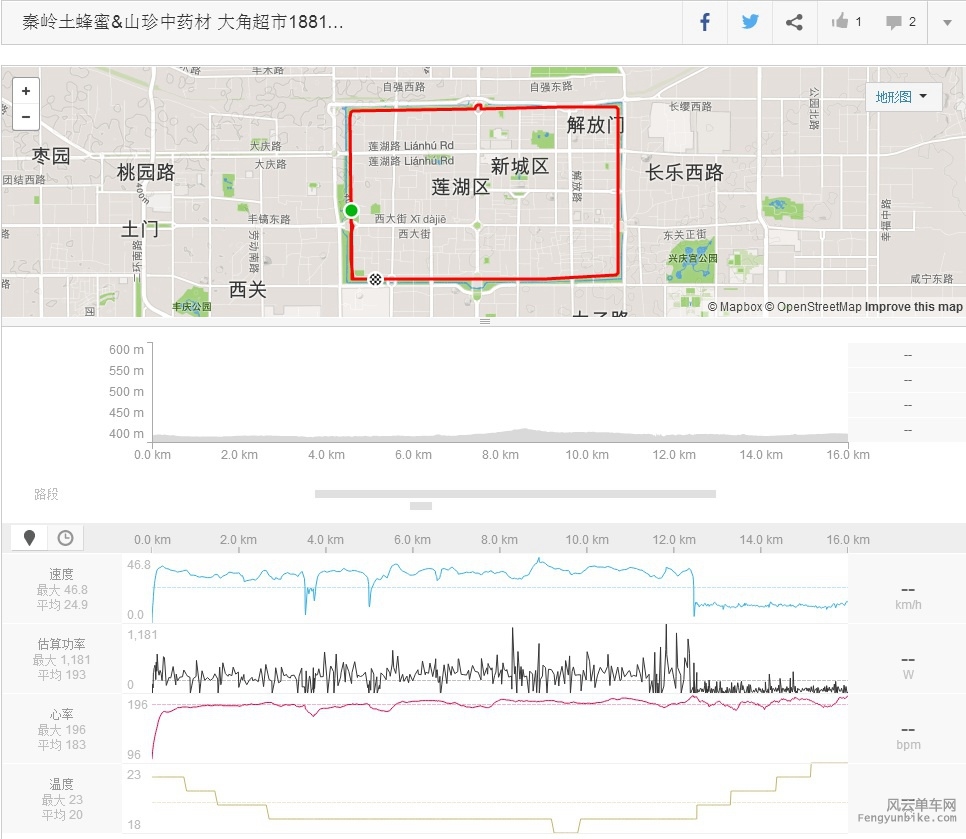Switch chart axis to time with clock icon

click(x=65, y=538)
